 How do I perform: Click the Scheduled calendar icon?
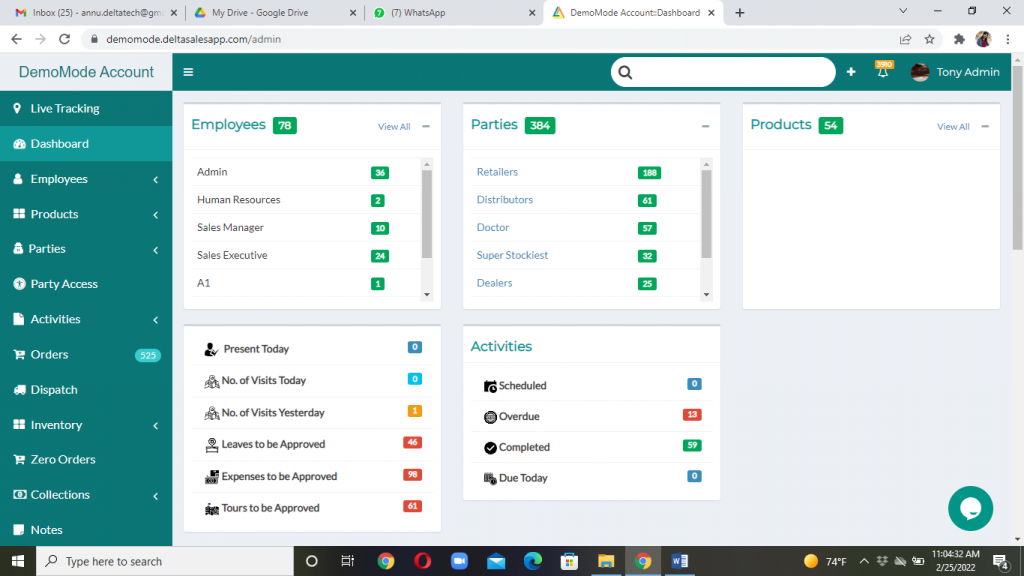click(x=490, y=386)
